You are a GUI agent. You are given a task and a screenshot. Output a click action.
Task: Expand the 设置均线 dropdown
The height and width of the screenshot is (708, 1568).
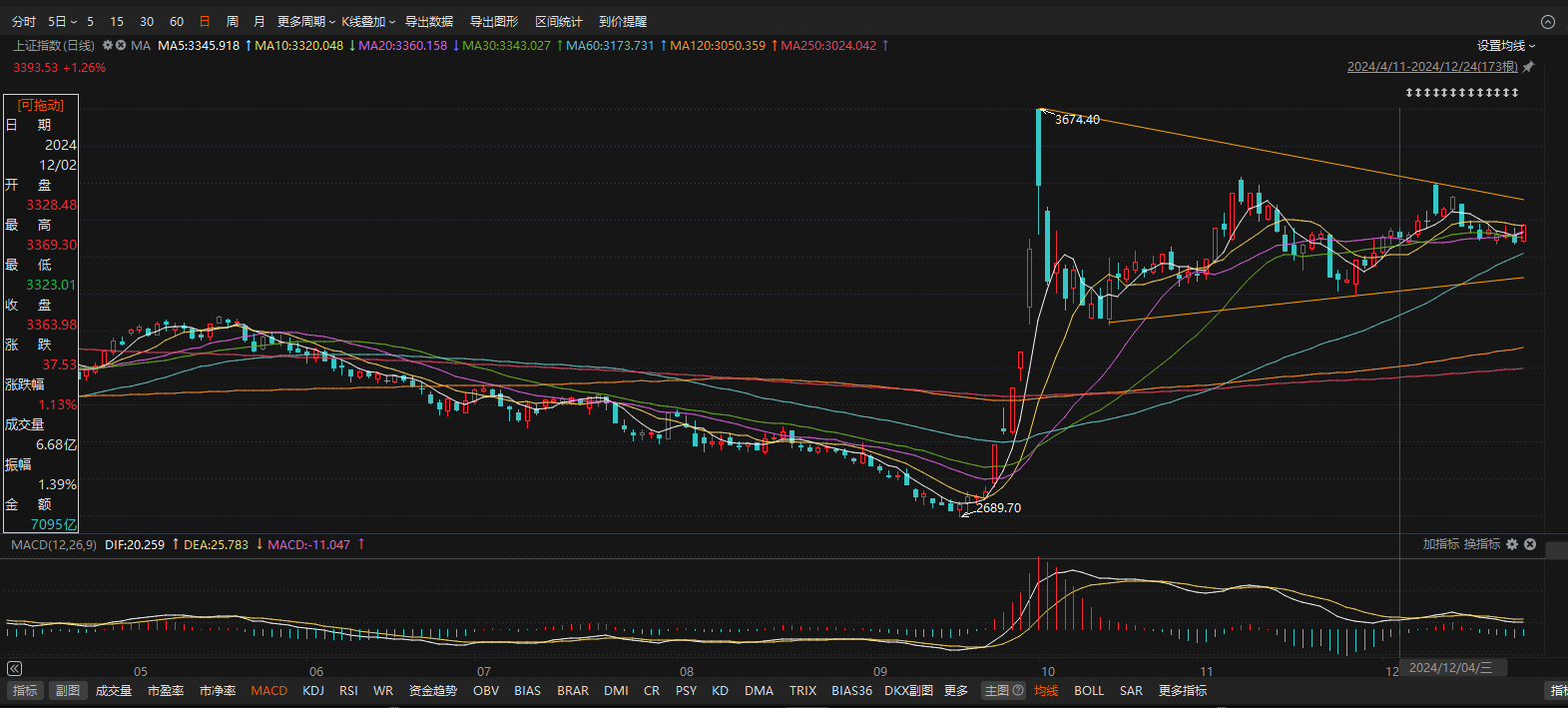click(1505, 46)
